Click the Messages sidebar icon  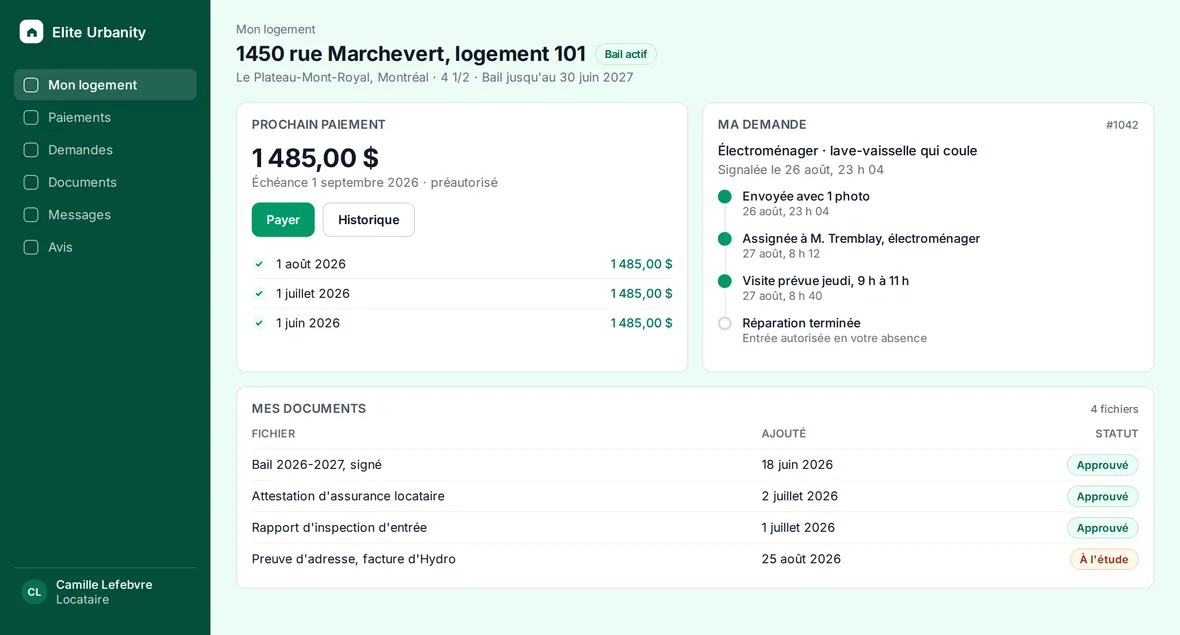31,214
